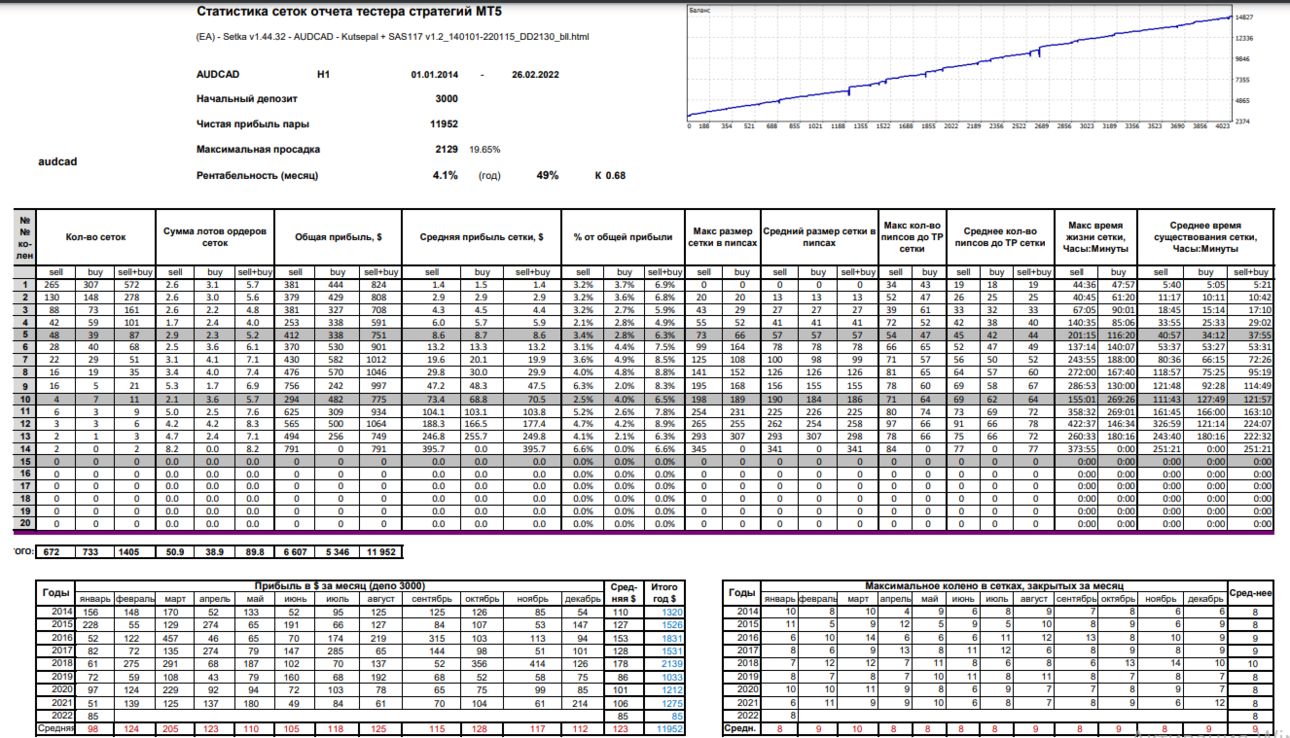This screenshot has height=738, width=1290.
Task: Click the "H1" timeframe value
Action: point(323,75)
